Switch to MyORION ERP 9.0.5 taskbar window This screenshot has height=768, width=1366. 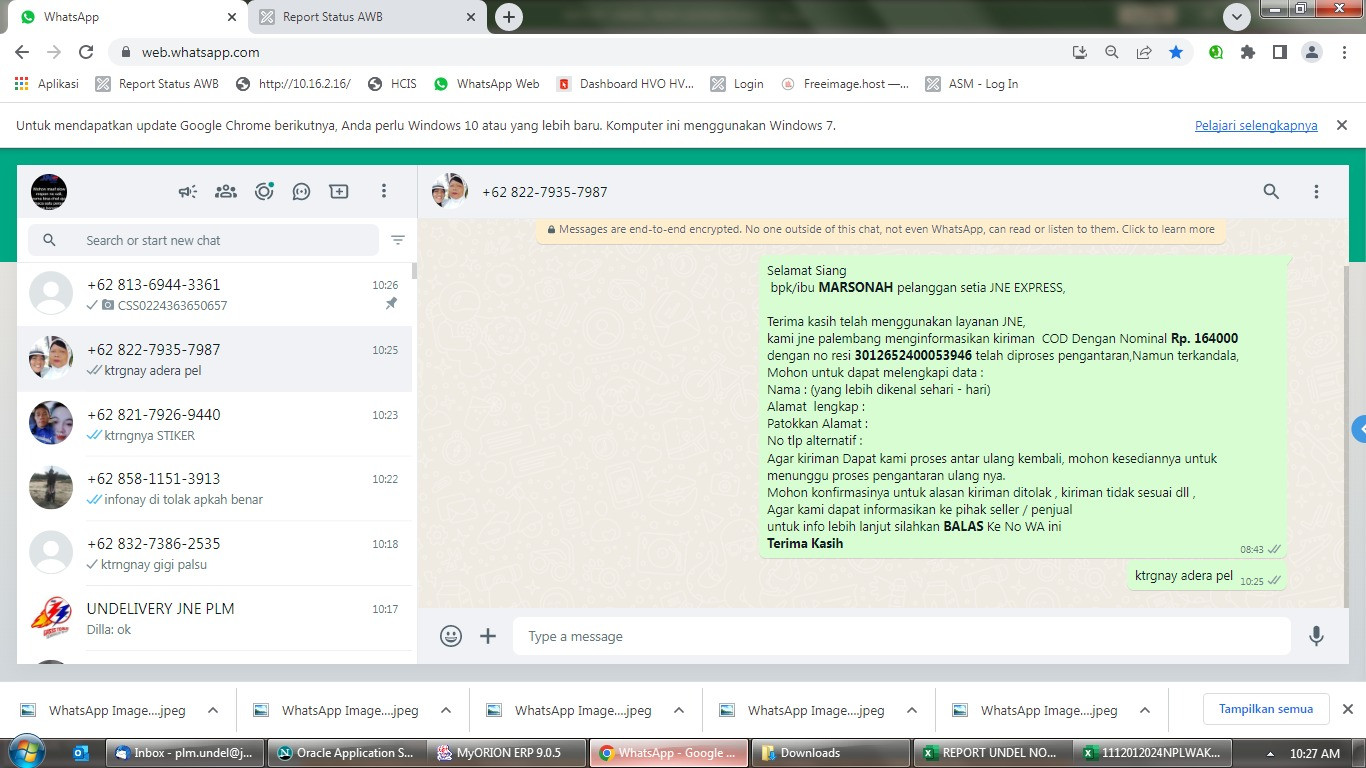coord(505,753)
